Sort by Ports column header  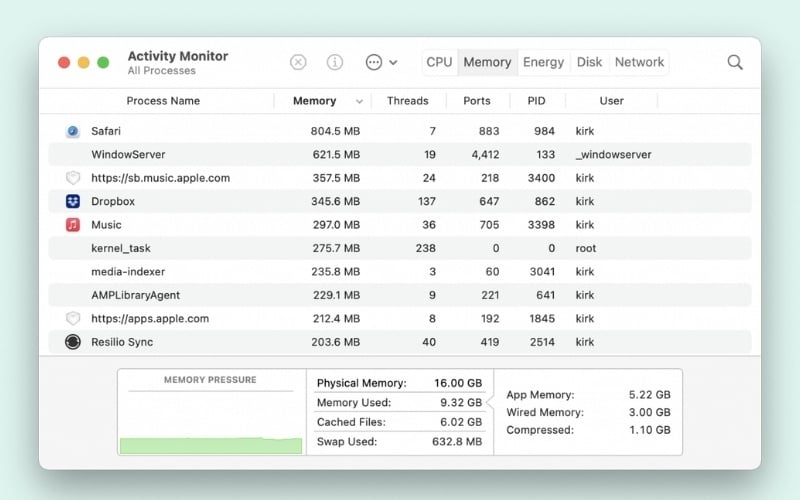click(x=477, y=101)
